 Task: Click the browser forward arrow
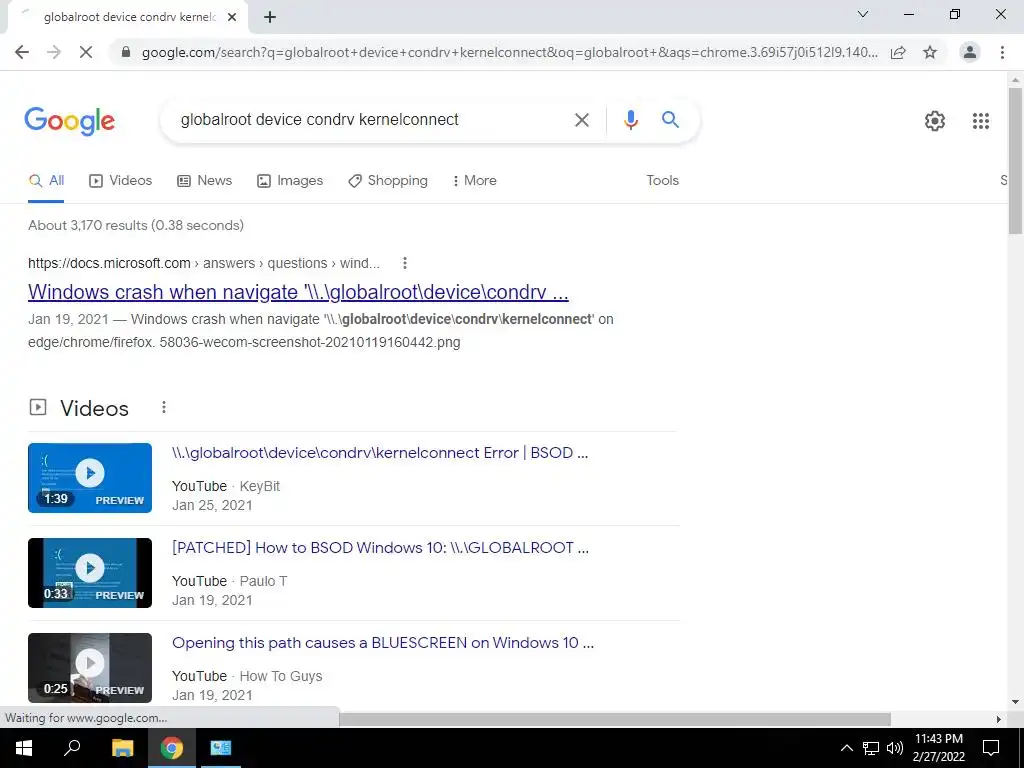(x=54, y=52)
